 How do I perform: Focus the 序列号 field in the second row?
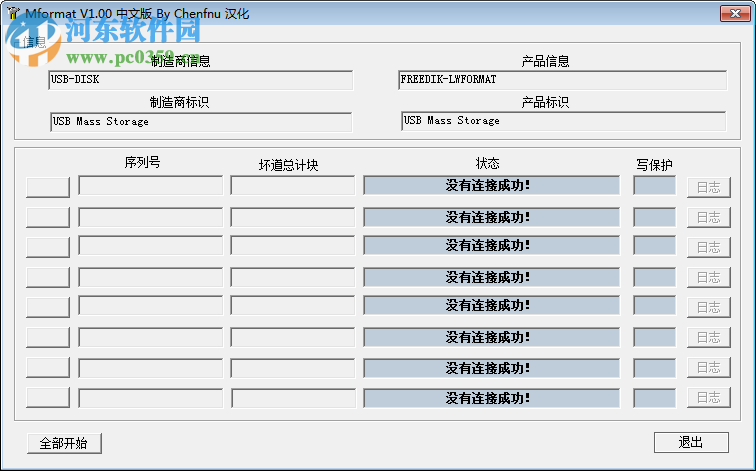click(150, 217)
